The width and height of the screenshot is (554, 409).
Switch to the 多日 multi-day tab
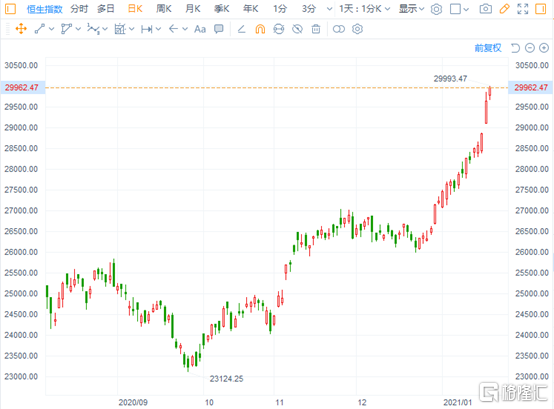tap(106, 9)
